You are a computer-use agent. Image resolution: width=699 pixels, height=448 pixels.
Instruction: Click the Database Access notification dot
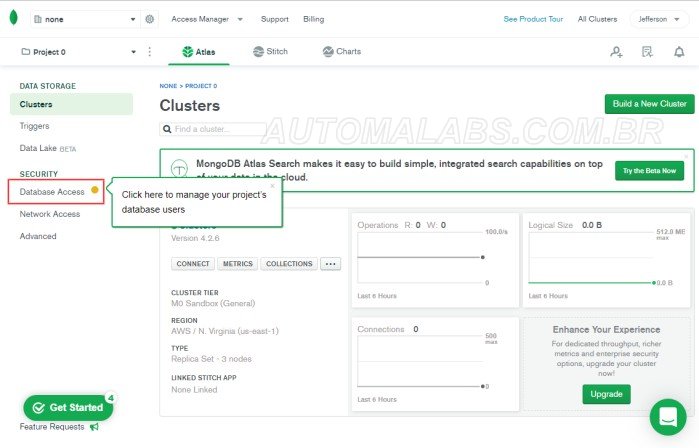point(95,190)
